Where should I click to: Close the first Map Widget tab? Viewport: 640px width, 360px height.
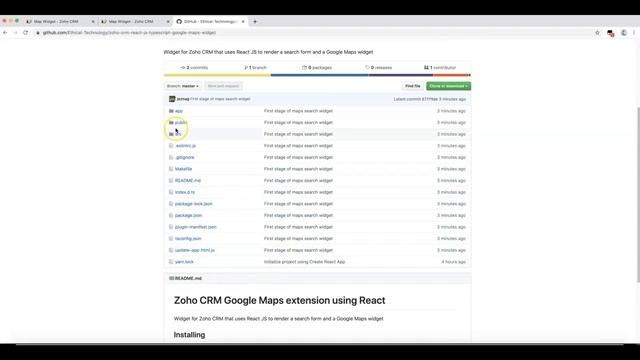93,22
